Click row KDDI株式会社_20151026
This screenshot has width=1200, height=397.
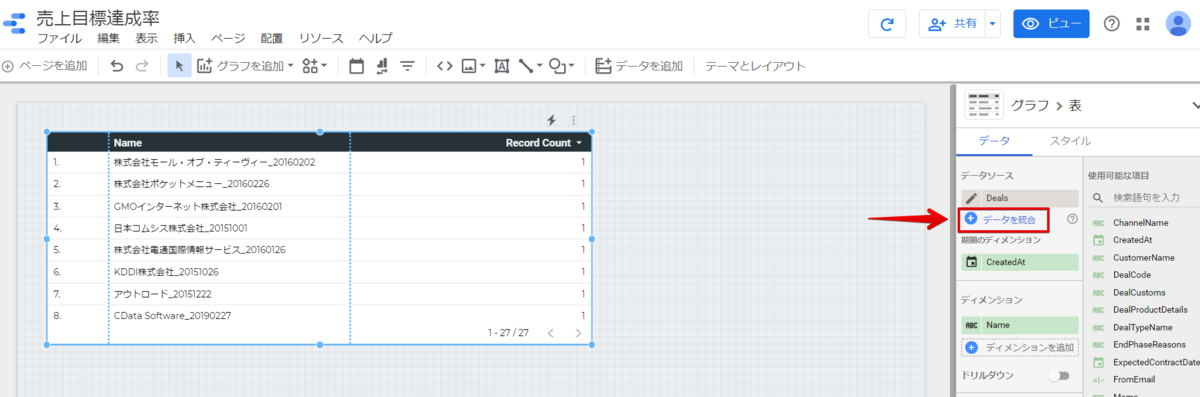(319, 272)
